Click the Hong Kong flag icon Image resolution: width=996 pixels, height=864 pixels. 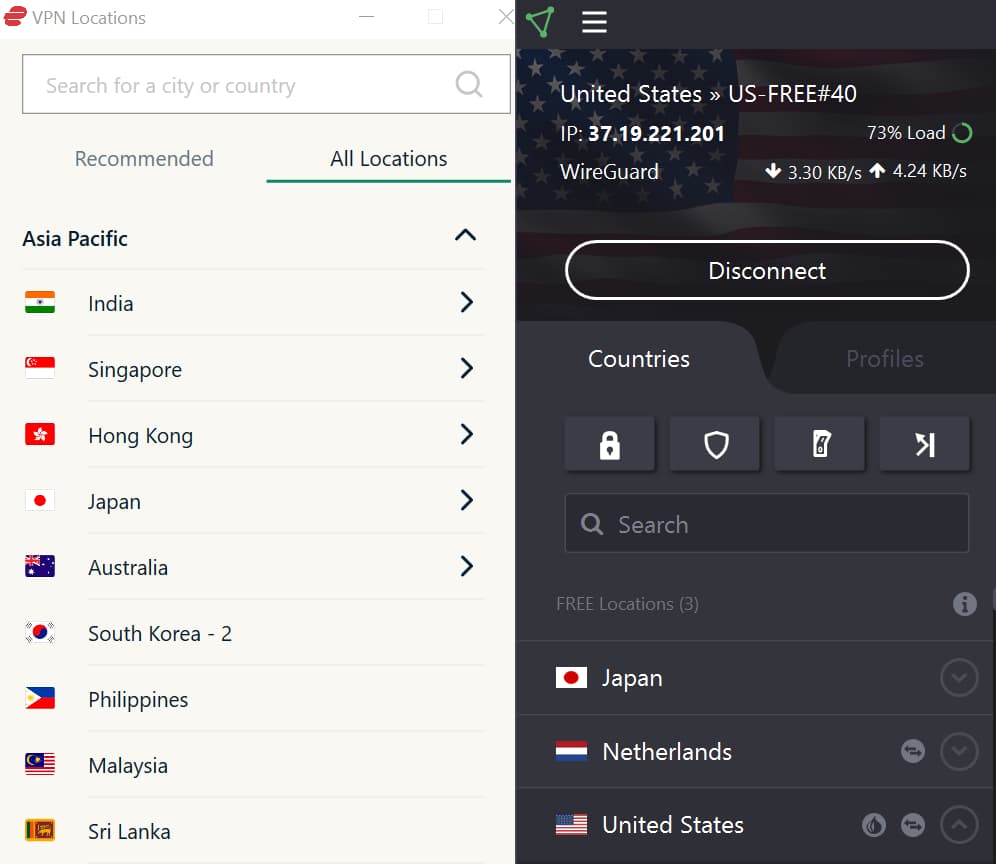(40, 435)
